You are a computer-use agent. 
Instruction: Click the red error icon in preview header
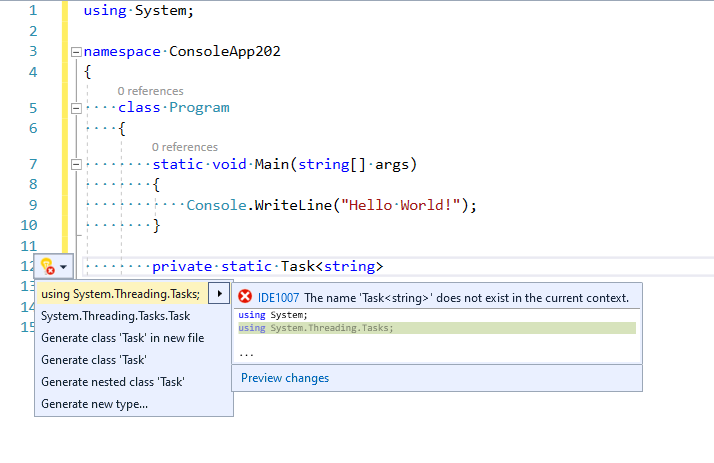(245, 297)
